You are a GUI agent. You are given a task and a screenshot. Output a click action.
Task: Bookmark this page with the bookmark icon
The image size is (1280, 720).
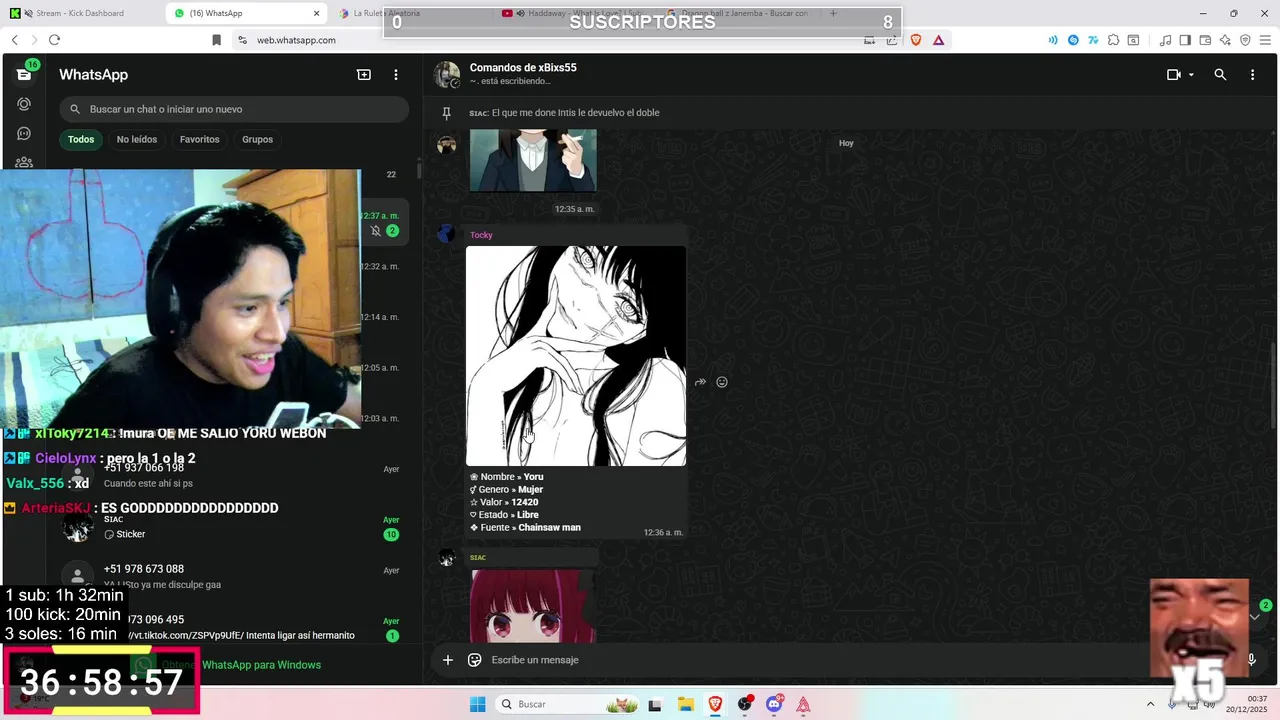(x=216, y=40)
